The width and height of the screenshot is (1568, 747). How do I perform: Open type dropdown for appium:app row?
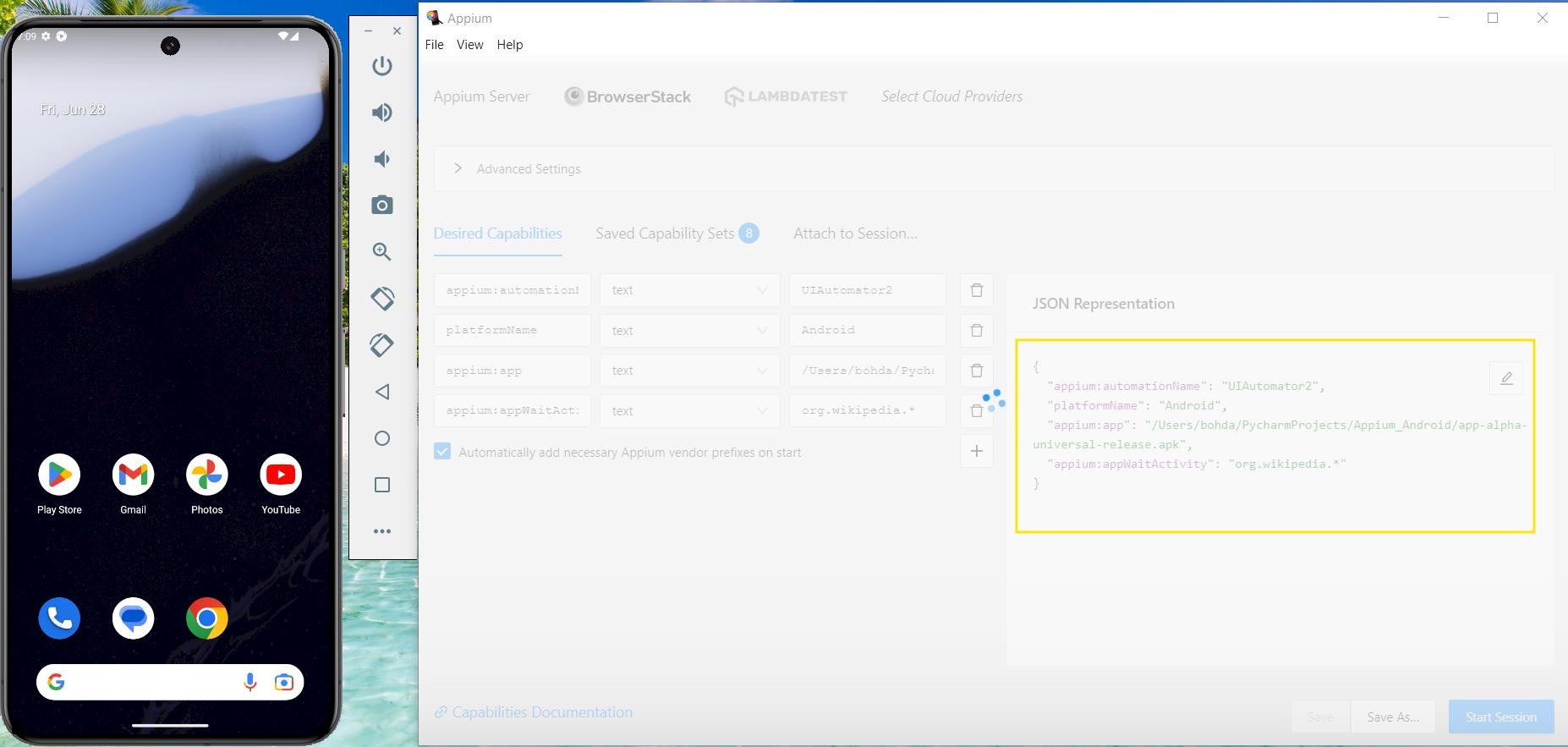(x=690, y=371)
